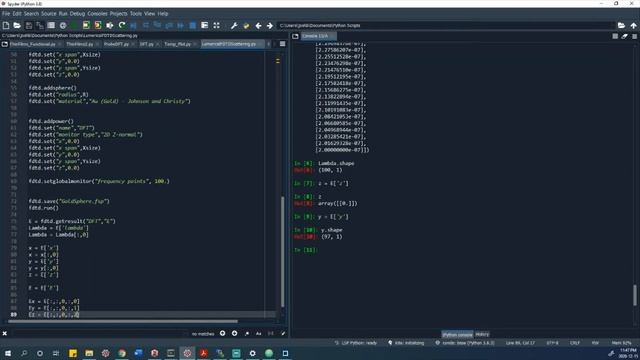Open the Search menu

[31, 13]
